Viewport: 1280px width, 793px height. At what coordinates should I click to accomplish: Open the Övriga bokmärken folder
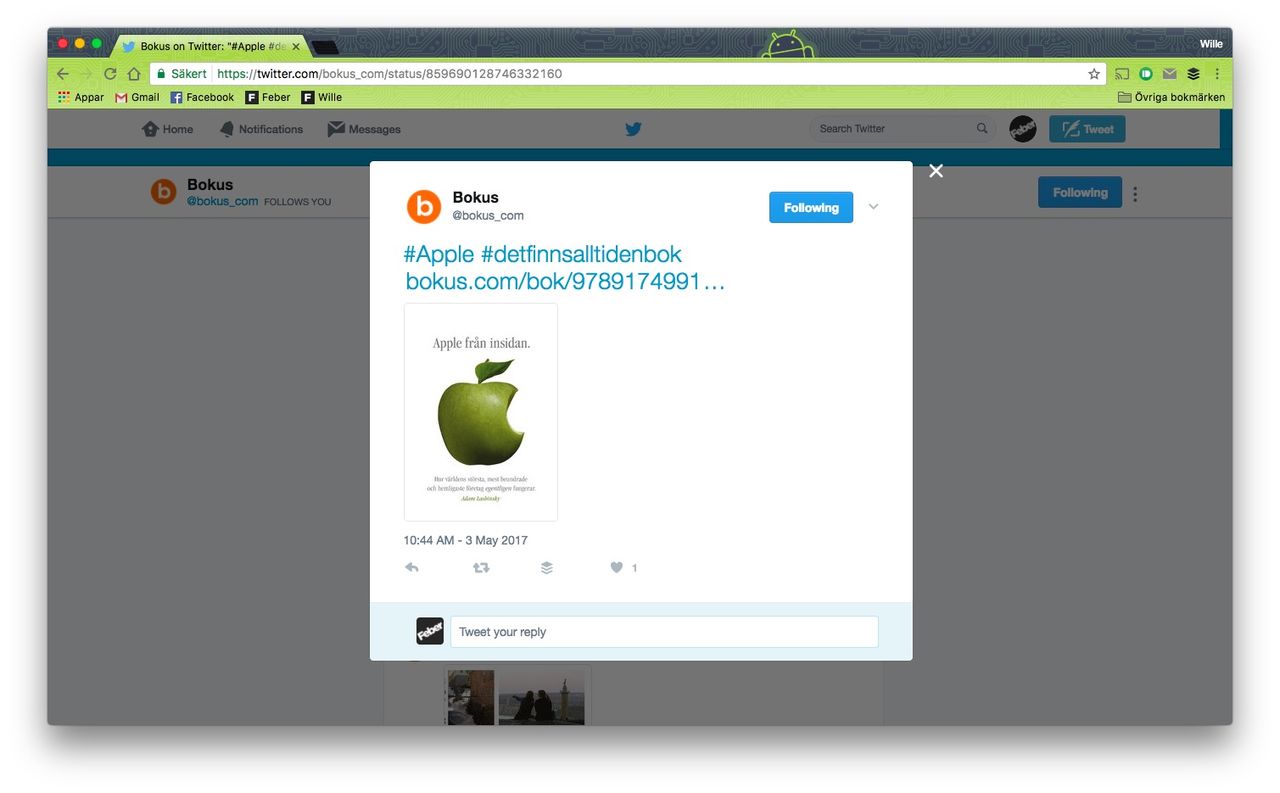coord(1171,97)
